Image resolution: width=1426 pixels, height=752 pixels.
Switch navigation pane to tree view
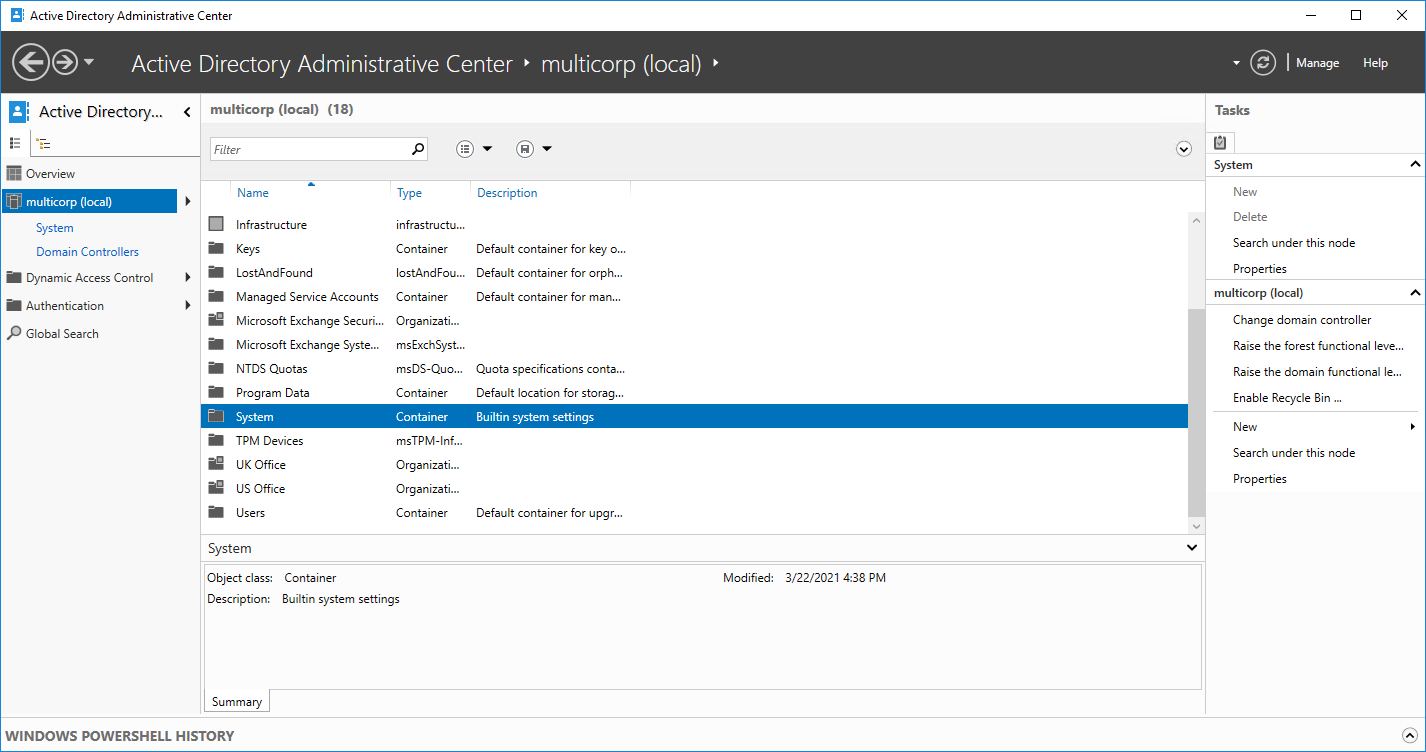pyautogui.click(x=44, y=143)
